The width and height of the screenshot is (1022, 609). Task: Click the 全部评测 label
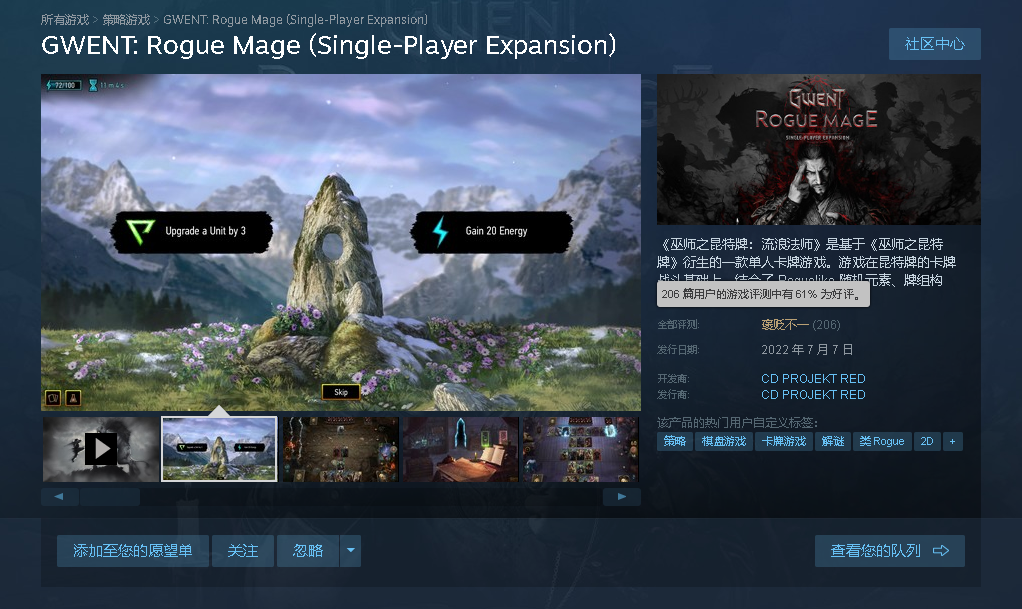(x=678, y=325)
